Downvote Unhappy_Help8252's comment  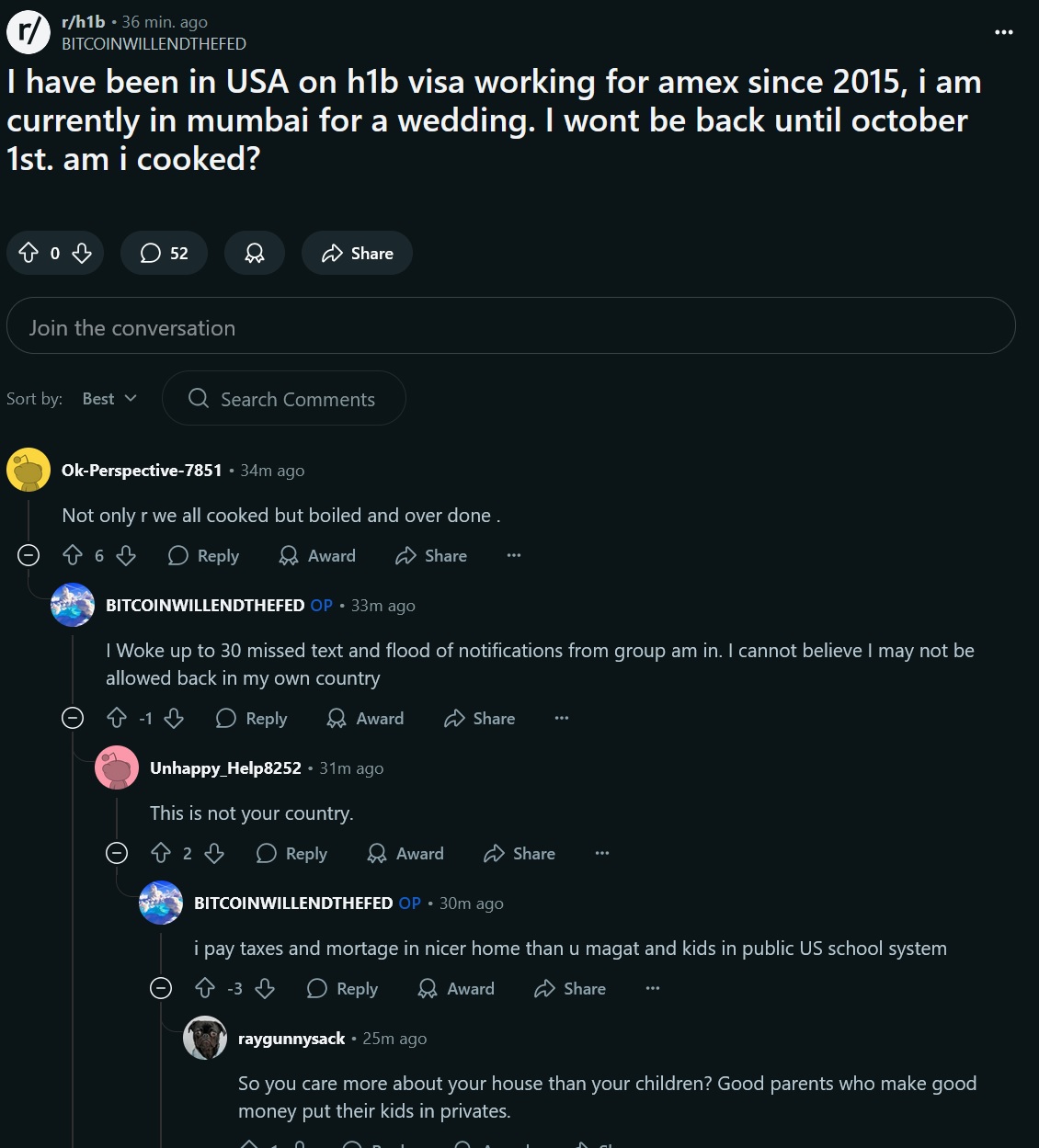(214, 853)
